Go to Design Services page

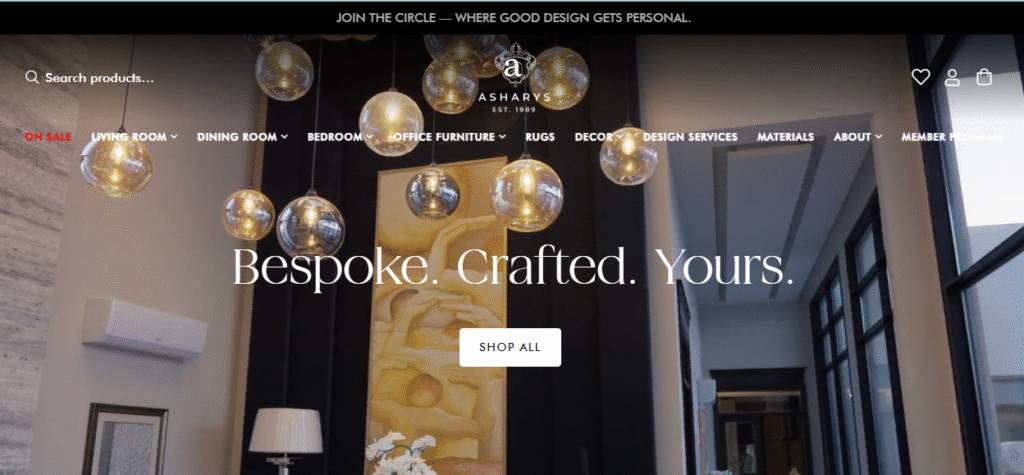point(690,137)
